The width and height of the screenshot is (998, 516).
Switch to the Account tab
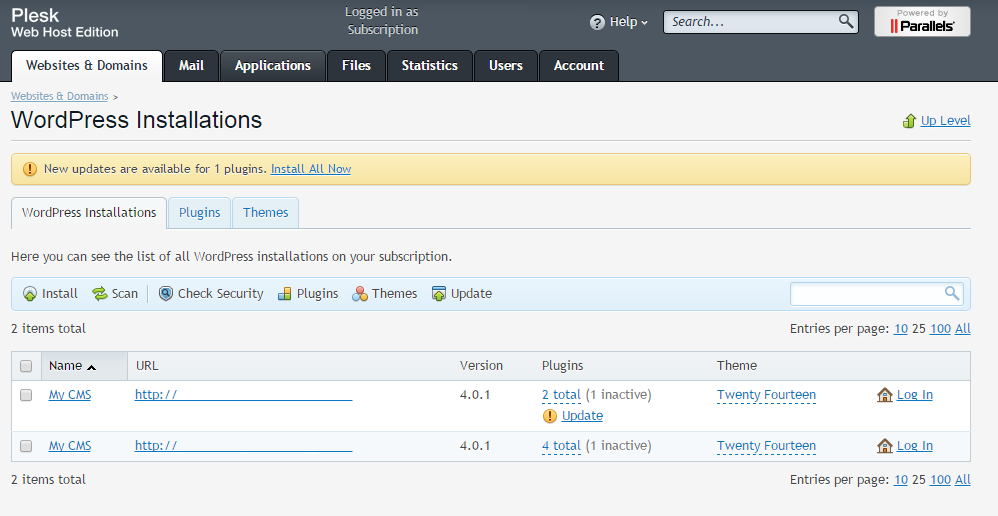tap(579, 66)
